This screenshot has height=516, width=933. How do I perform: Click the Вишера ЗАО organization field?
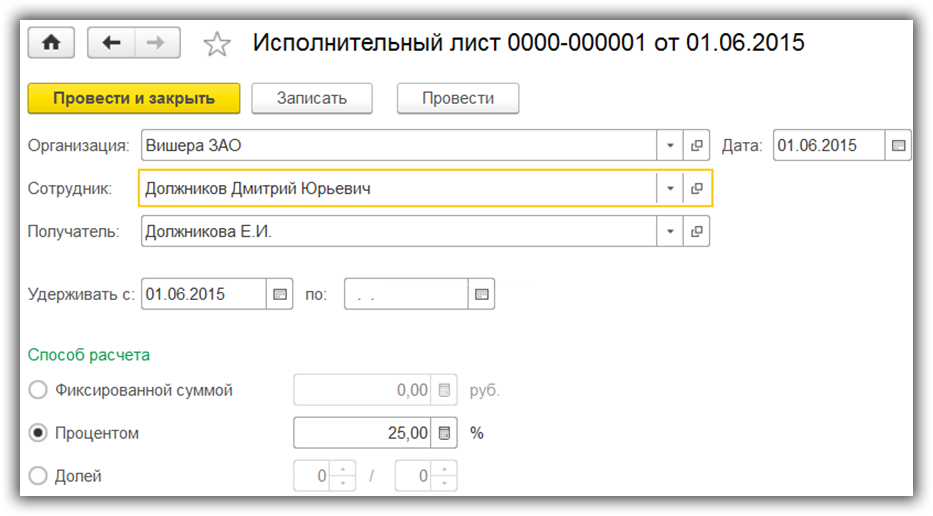(399, 145)
